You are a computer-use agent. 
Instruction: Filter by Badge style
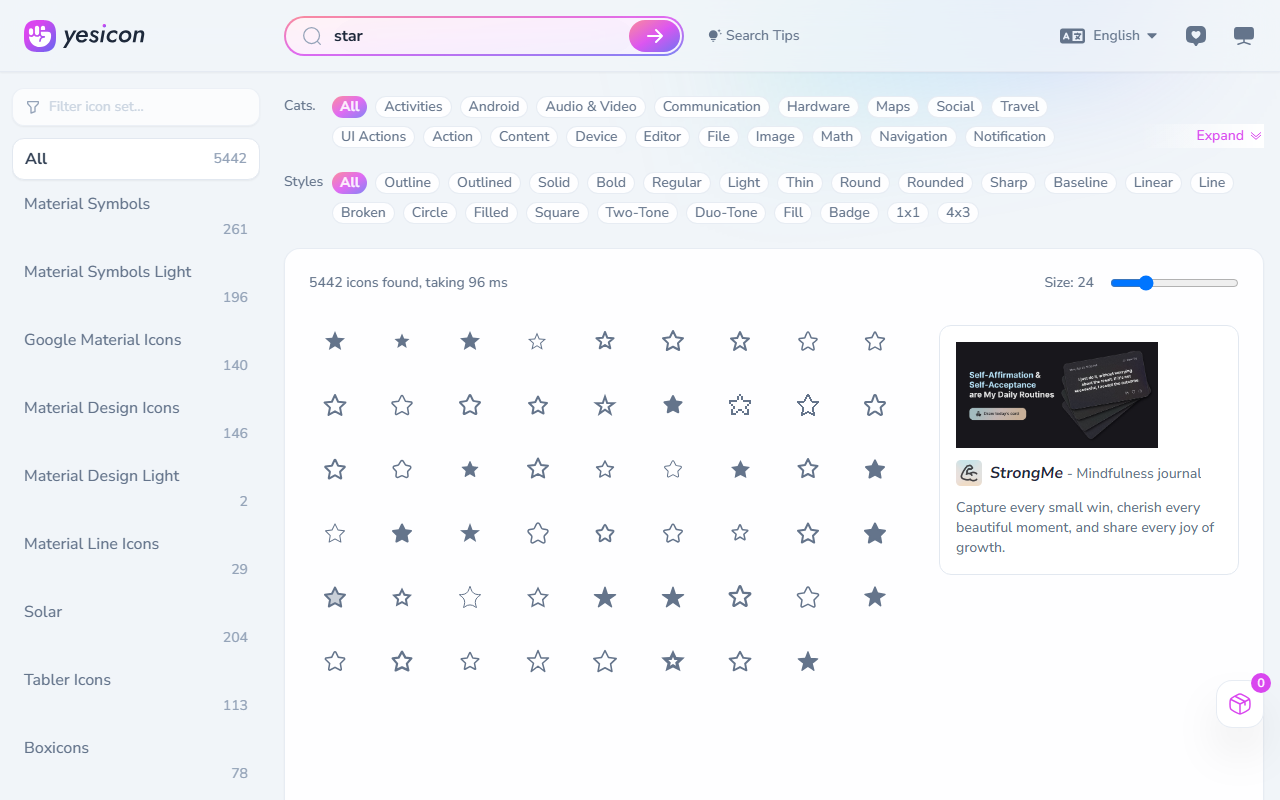pos(849,213)
